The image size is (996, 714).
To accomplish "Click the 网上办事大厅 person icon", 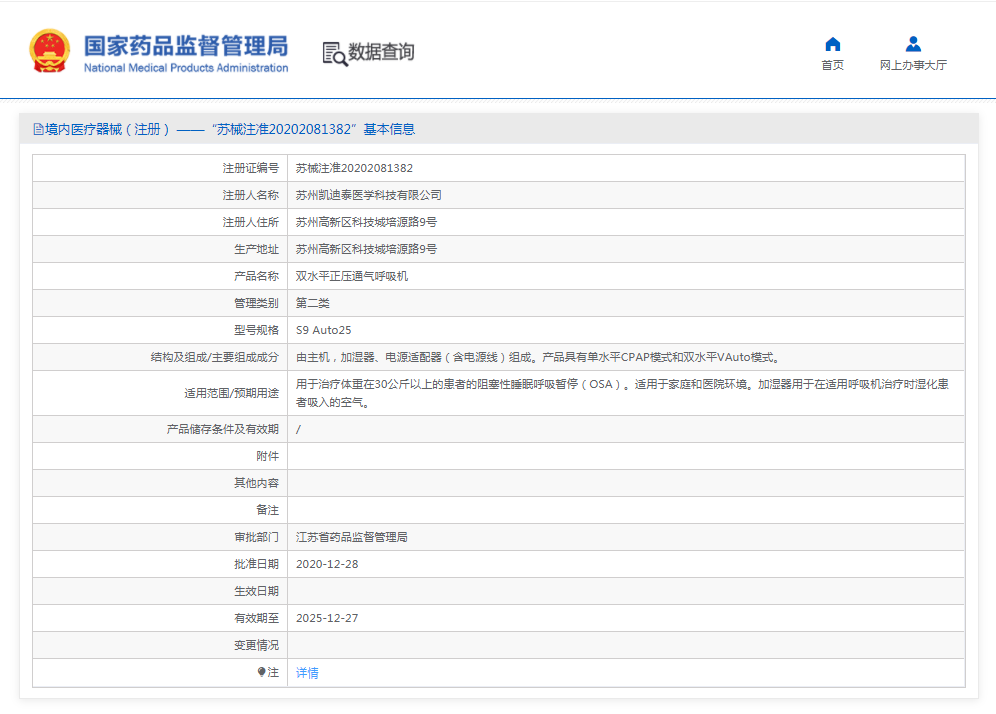I will coord(913,44).
